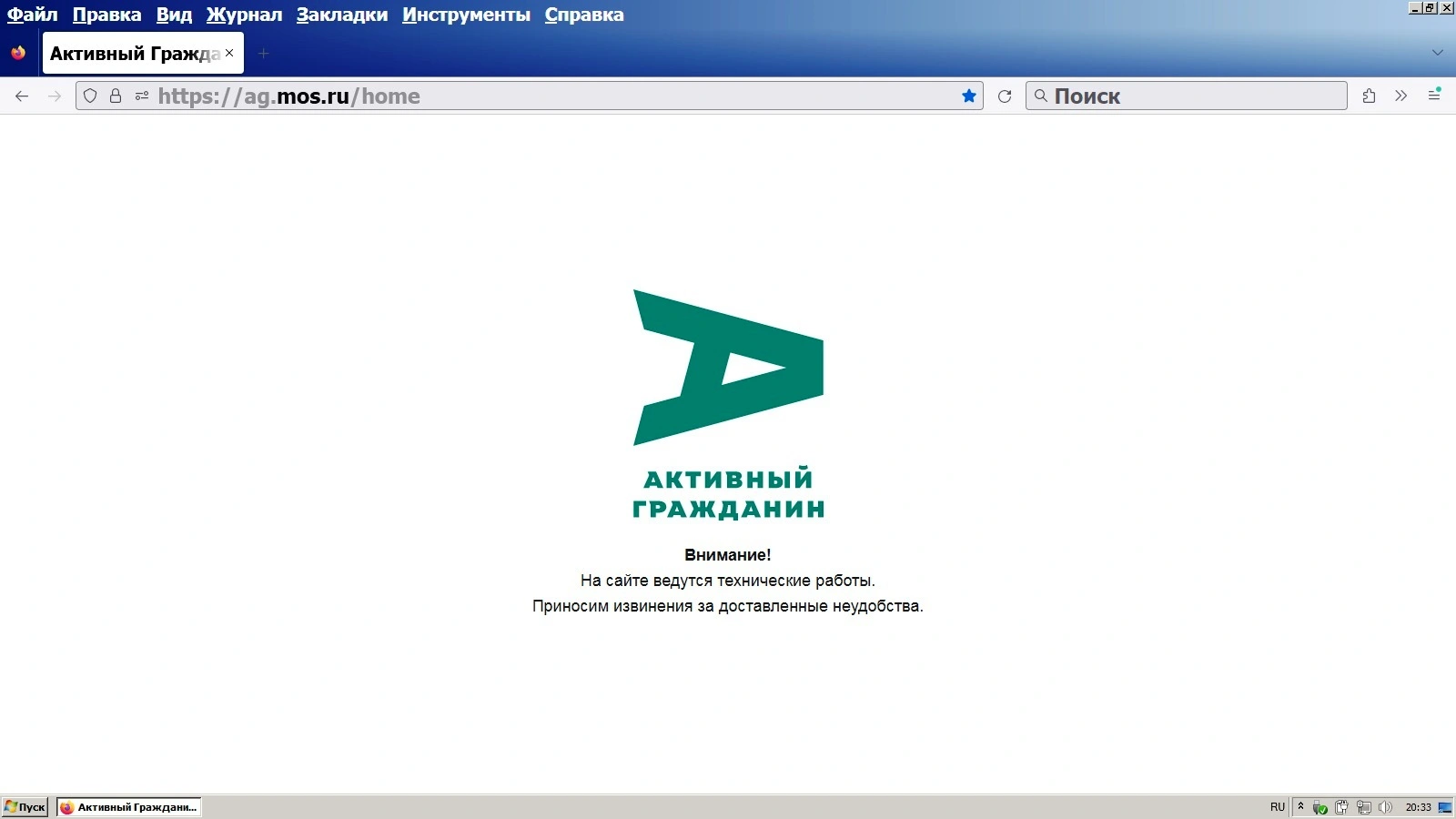Open the tracking protection shield
This screenshot has height=819, width=1456.
pos(90,96)
